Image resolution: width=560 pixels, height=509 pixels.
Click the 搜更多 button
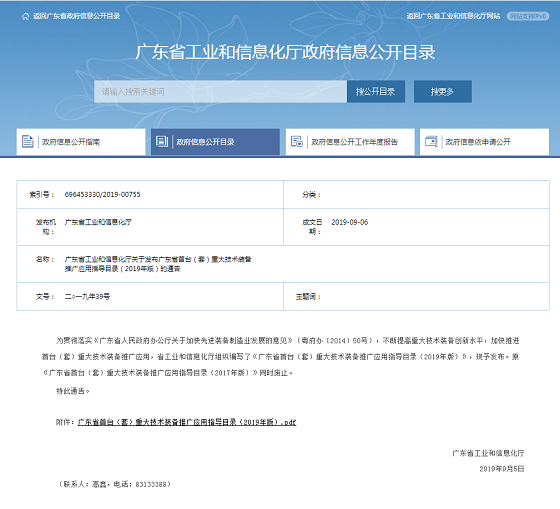point(443,92)
